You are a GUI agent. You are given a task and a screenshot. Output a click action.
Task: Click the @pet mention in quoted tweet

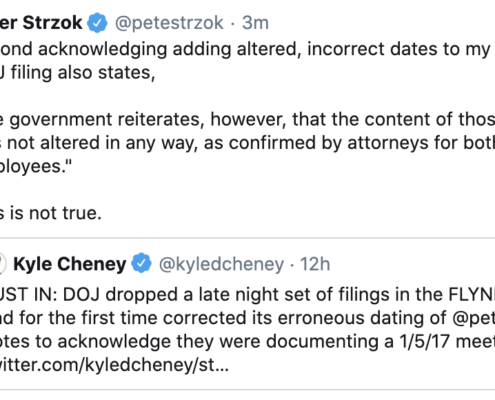click(x=474, y=318)
